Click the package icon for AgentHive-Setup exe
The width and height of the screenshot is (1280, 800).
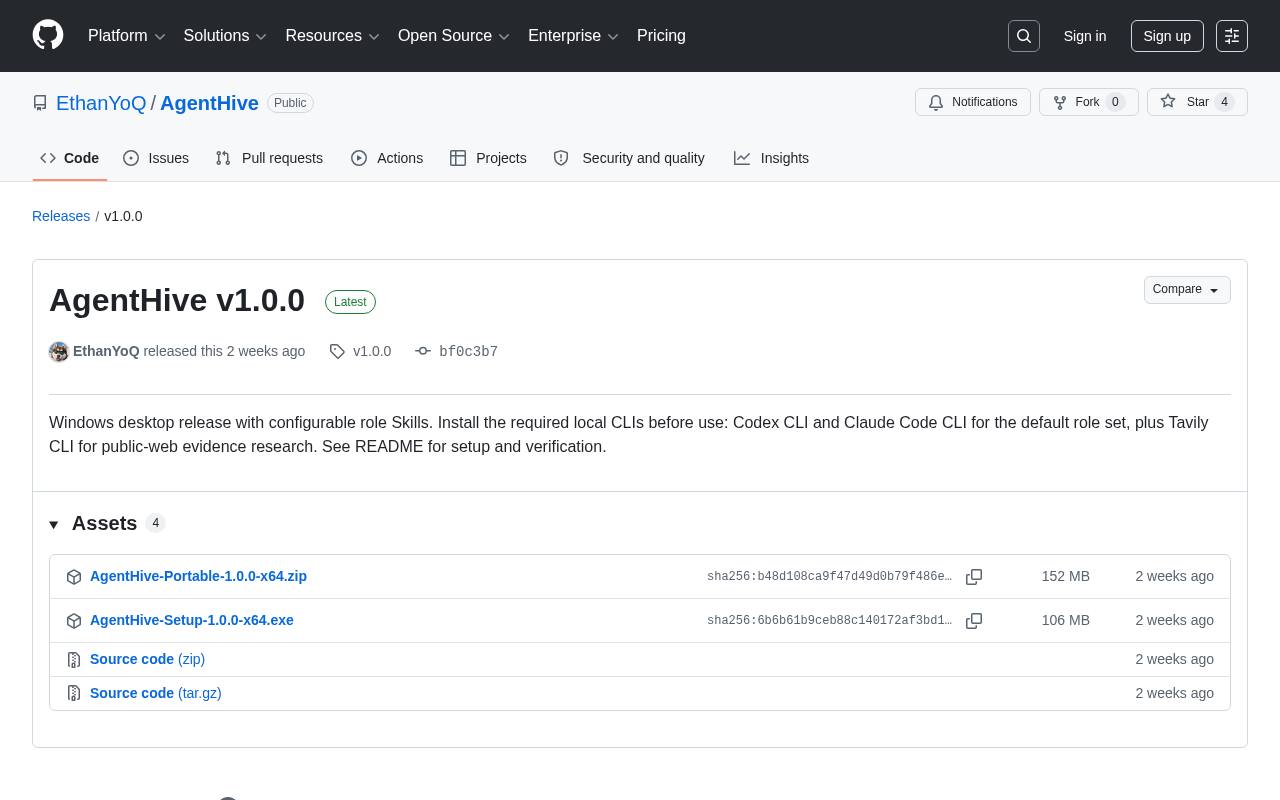pyautogui.click(x=74, y=621)
